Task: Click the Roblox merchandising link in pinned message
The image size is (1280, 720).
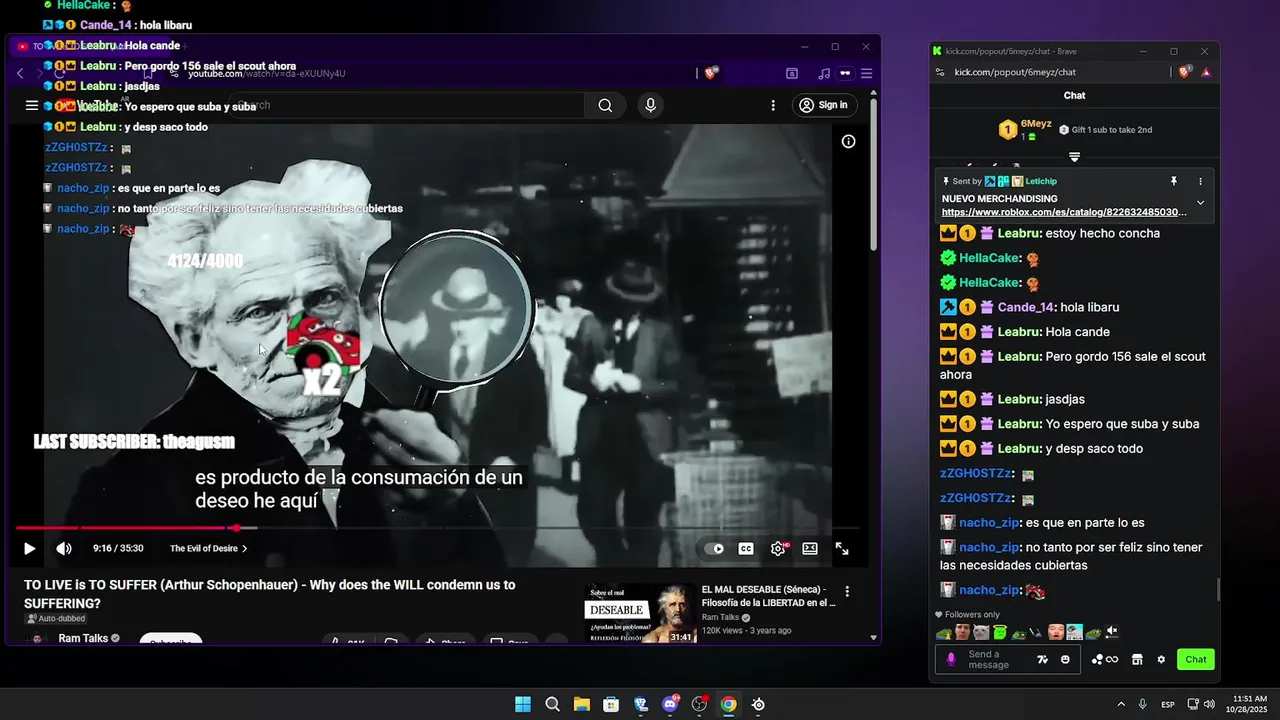Action: (1064, 212)
